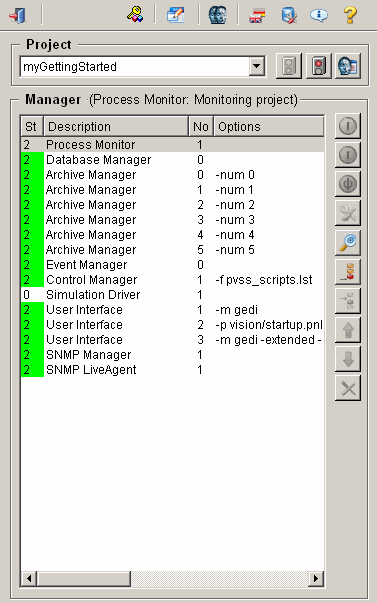The height and width of the screenshot is (603, 377).
Task: Click the top grey start manager button
Action: tap(348, 126)
